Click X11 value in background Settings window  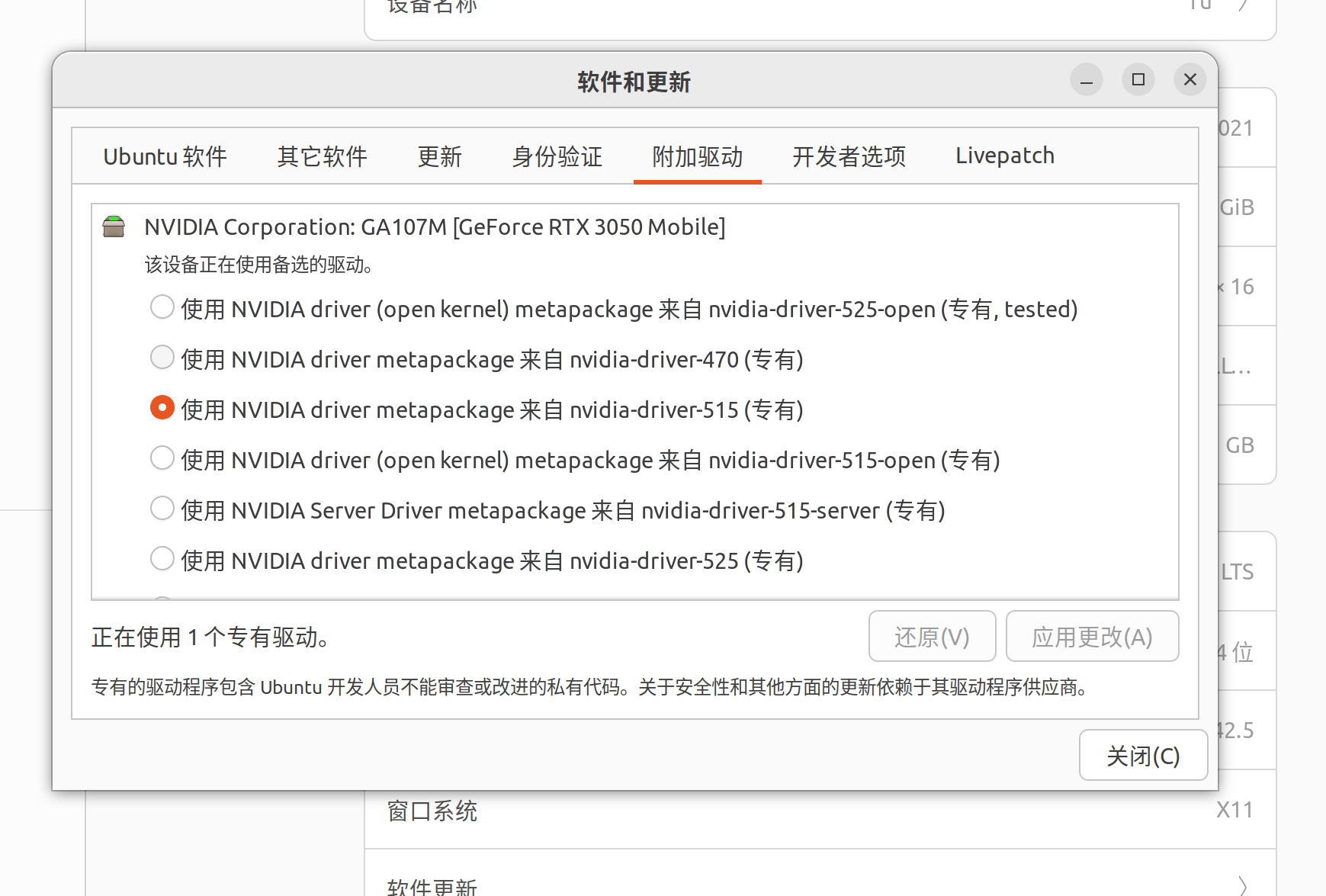[x=1234, y=810]
